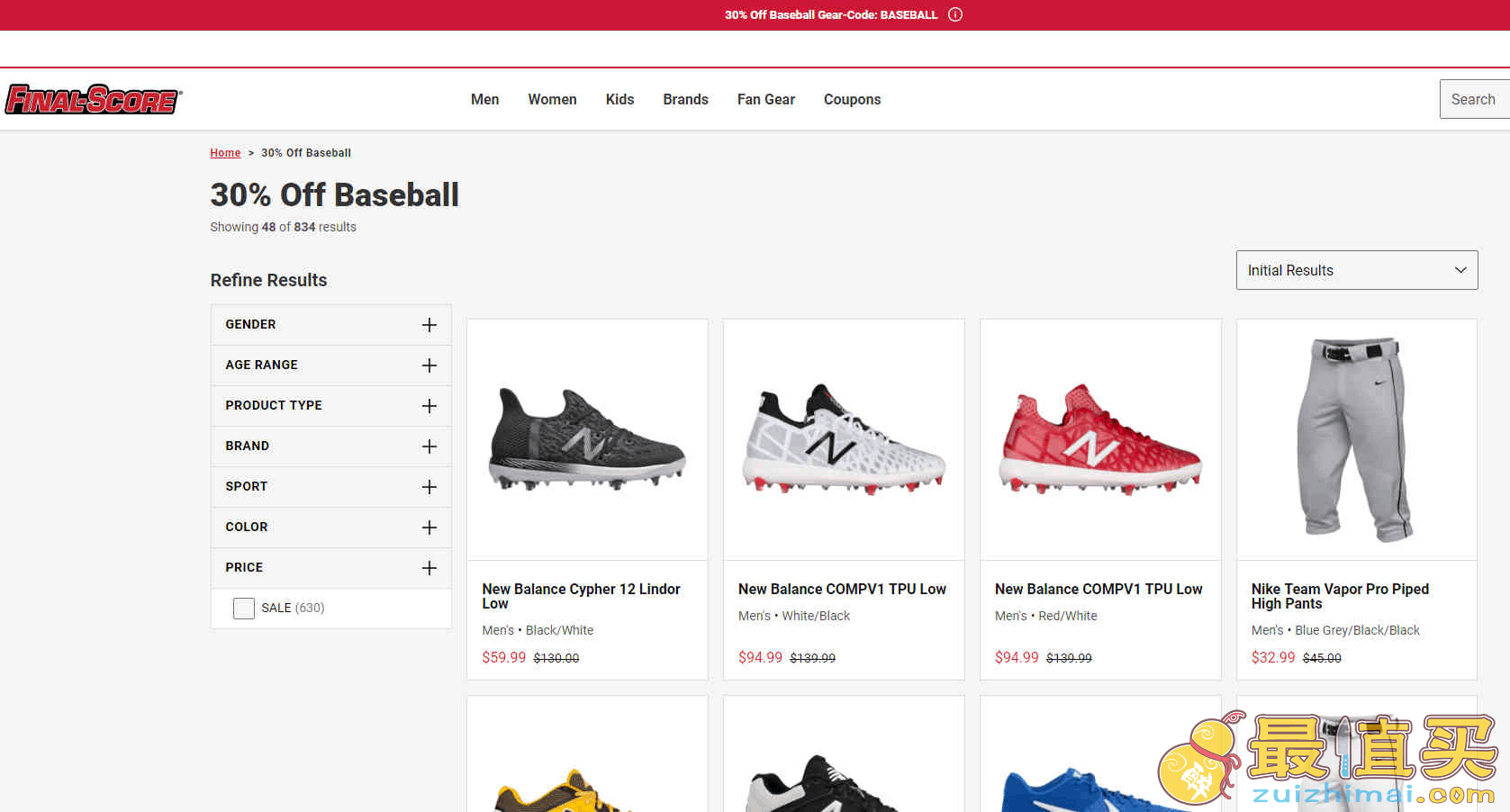Open the Fan Gear menu
Viewport: 1510px width, 812px height.
766,99
